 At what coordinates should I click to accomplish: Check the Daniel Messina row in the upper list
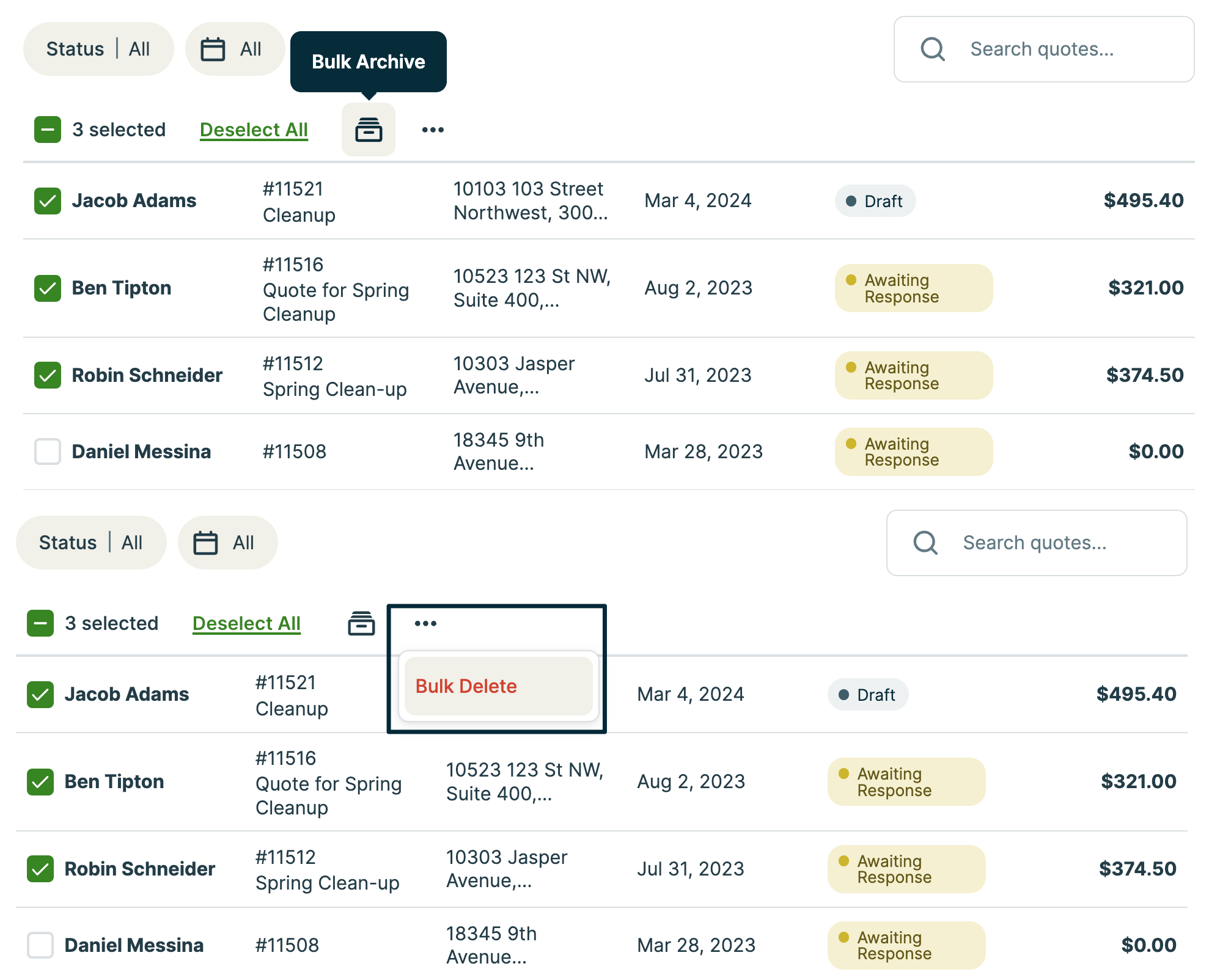tap(48, 452)
